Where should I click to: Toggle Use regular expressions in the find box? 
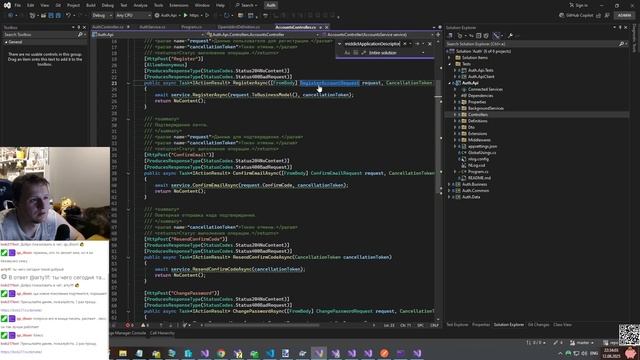[x=363, y=53]
